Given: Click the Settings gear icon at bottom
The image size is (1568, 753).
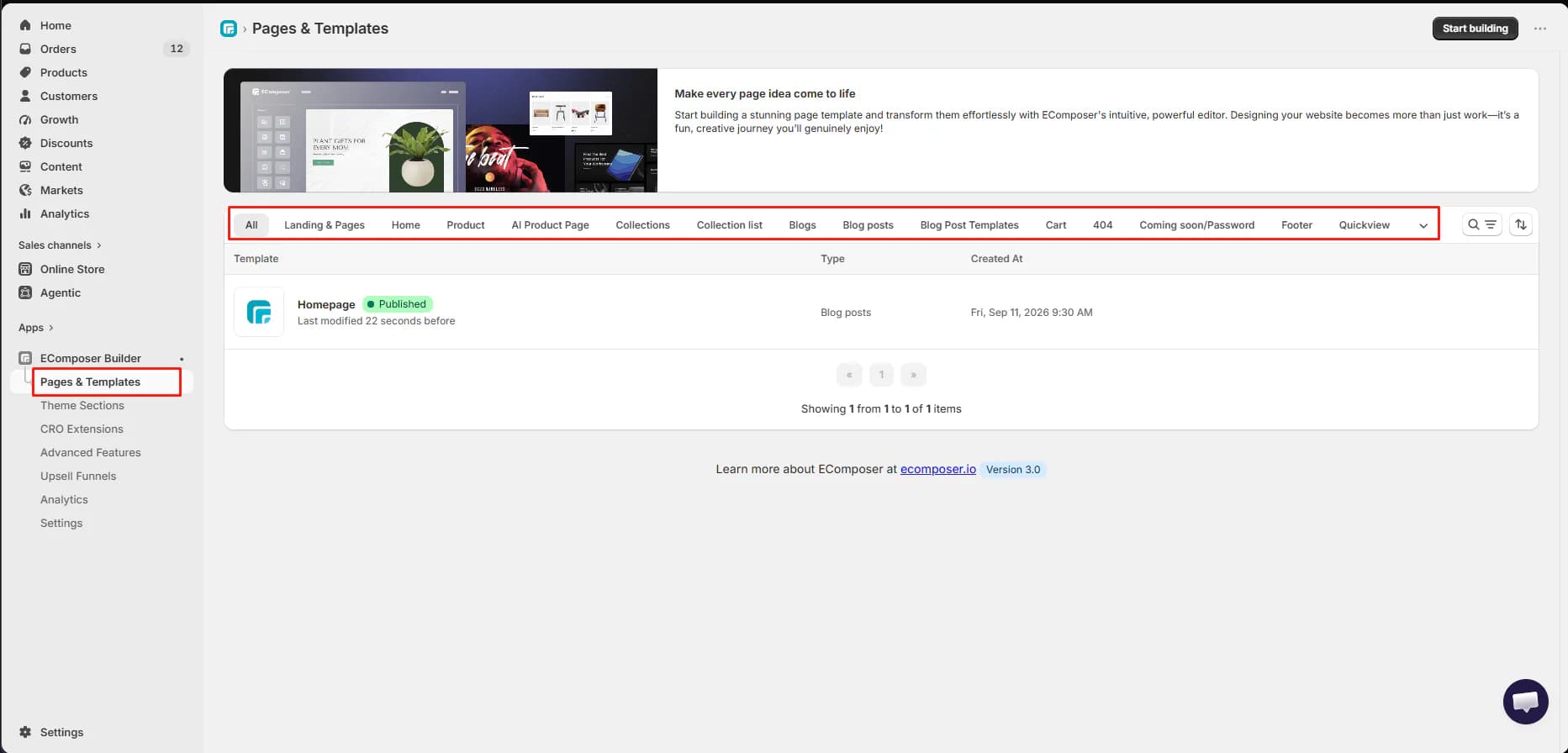Looking at the screenshot, I should click(x=25, y=732).
